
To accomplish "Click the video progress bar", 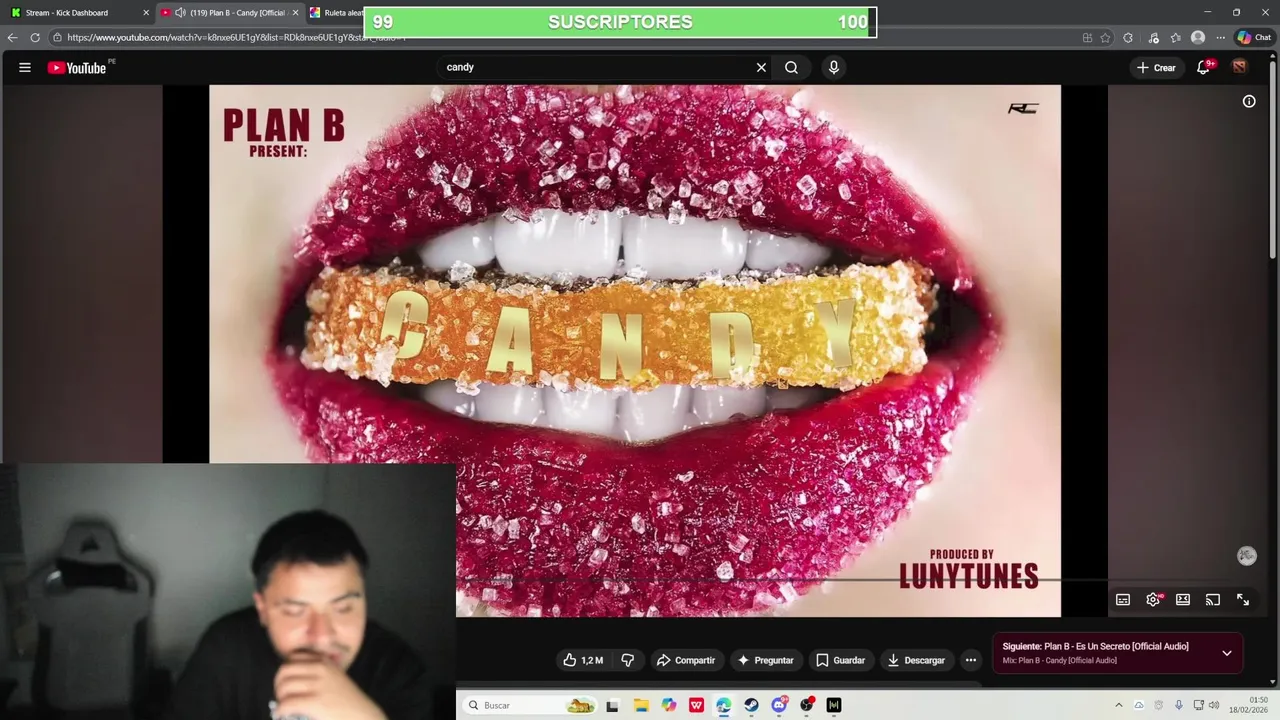I will tap(782, 579).
